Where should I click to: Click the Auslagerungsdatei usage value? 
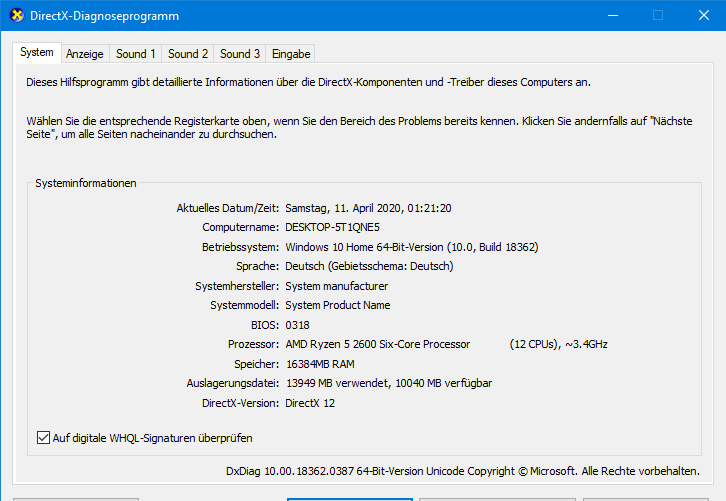(x=388, y=383)
